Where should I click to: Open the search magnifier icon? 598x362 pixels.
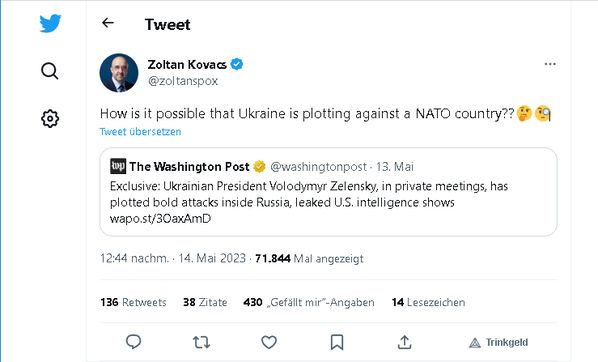click(50, 71)
